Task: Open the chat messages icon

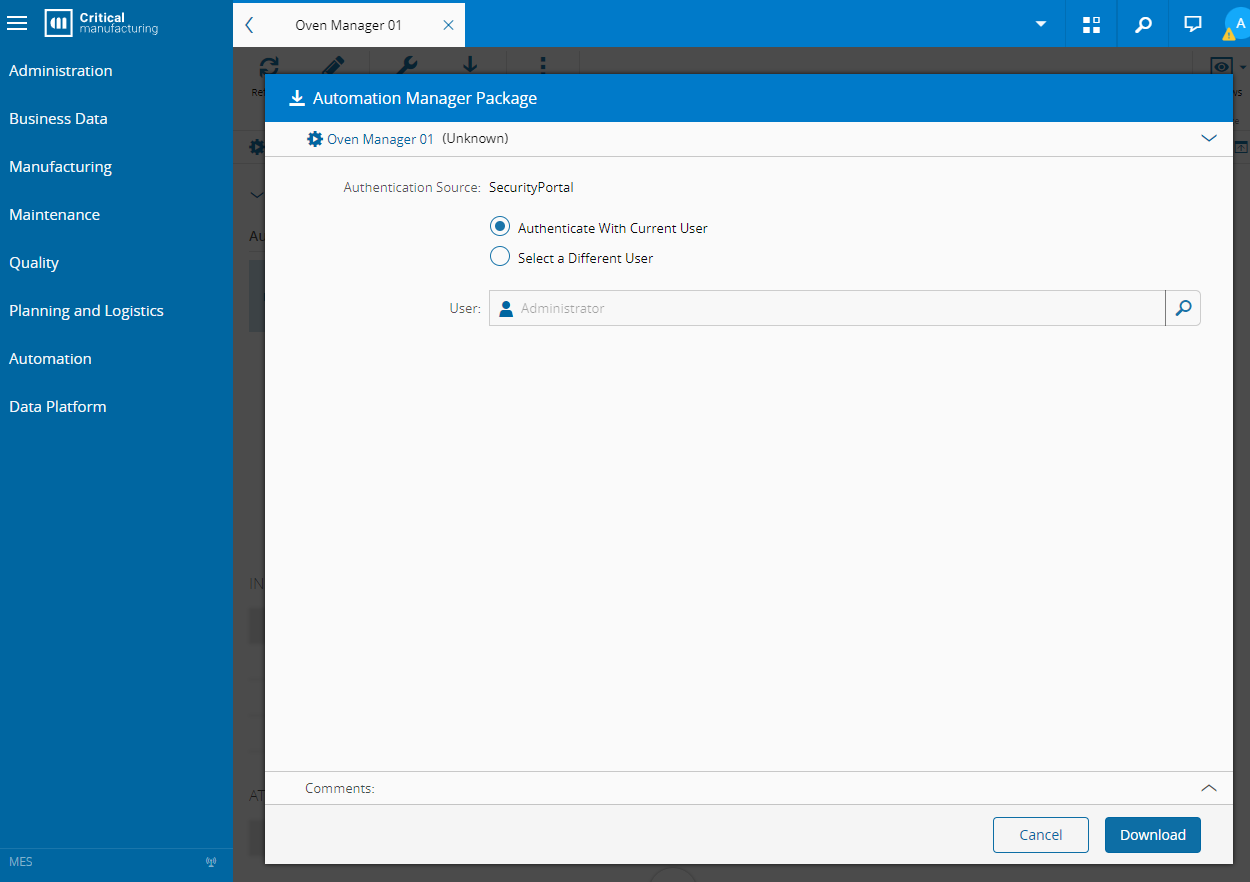Action: (1193, 24)
